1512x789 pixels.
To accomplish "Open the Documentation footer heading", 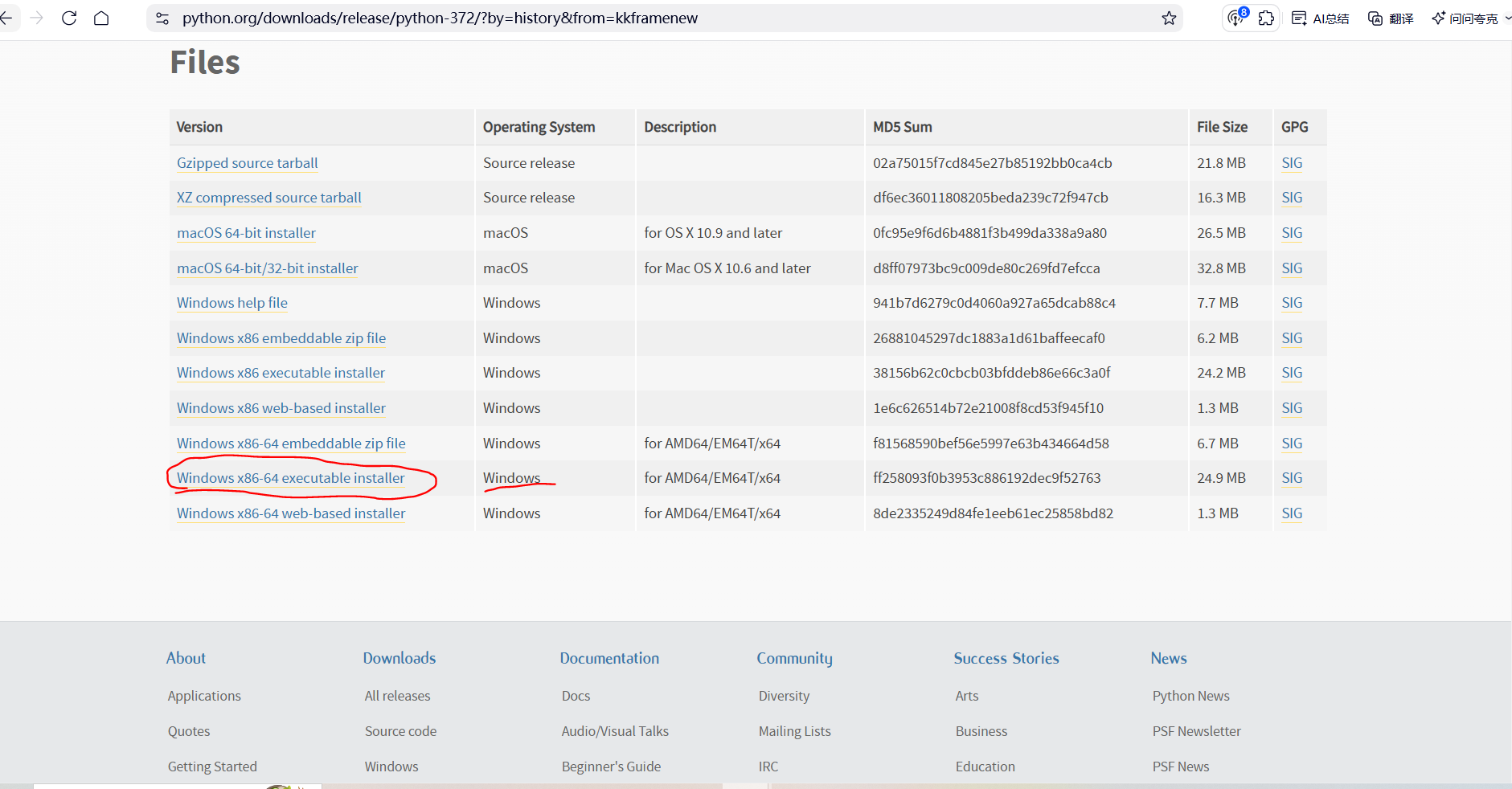I will click(x=609, y=658).
